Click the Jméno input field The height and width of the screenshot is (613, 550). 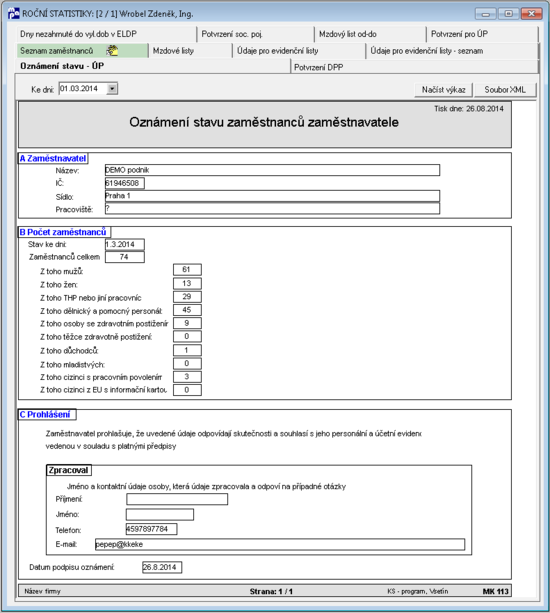point(160,514)
